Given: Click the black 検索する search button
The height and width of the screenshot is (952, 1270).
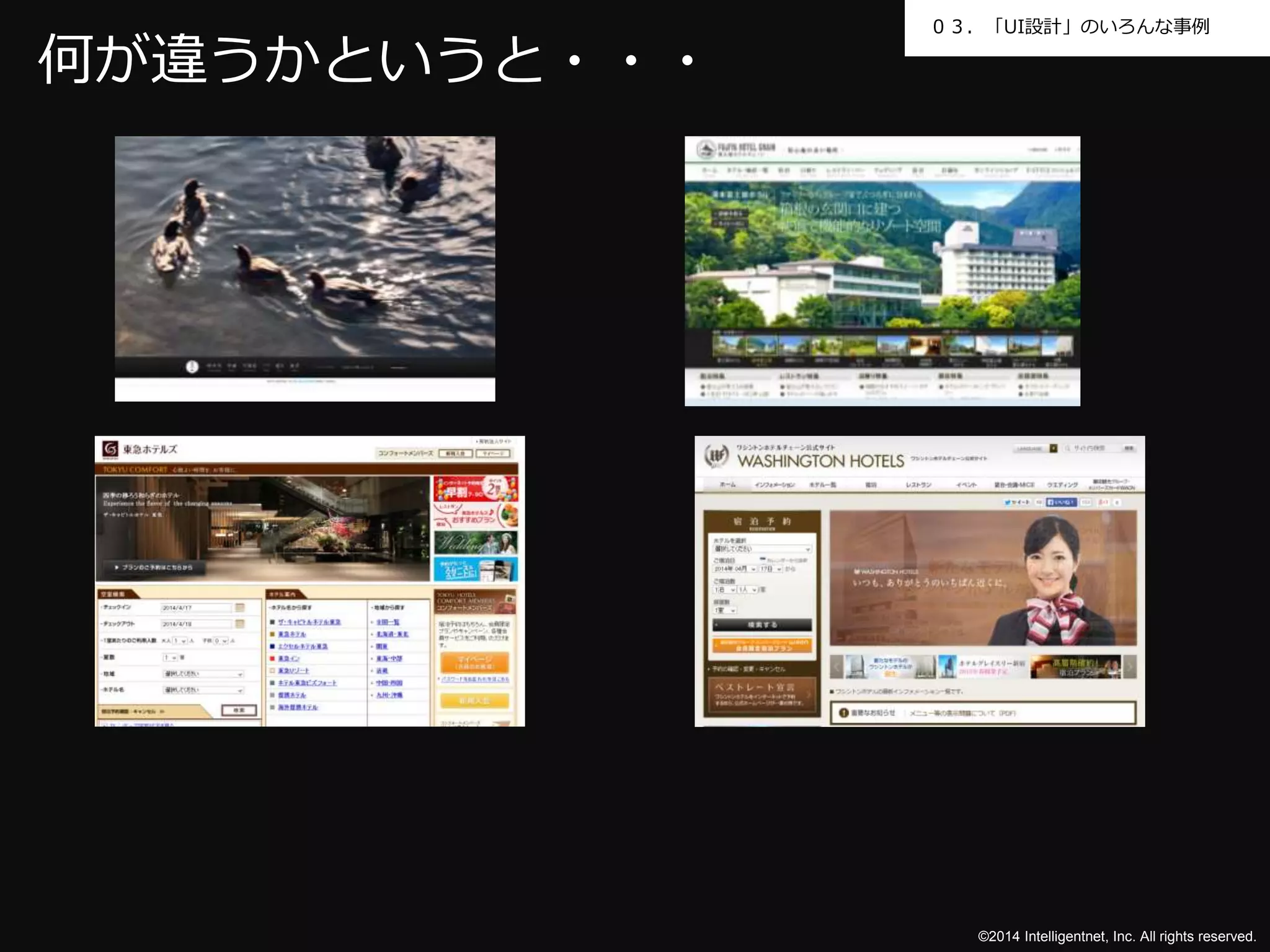Looking at the screenshot, I should coord(762,625).
